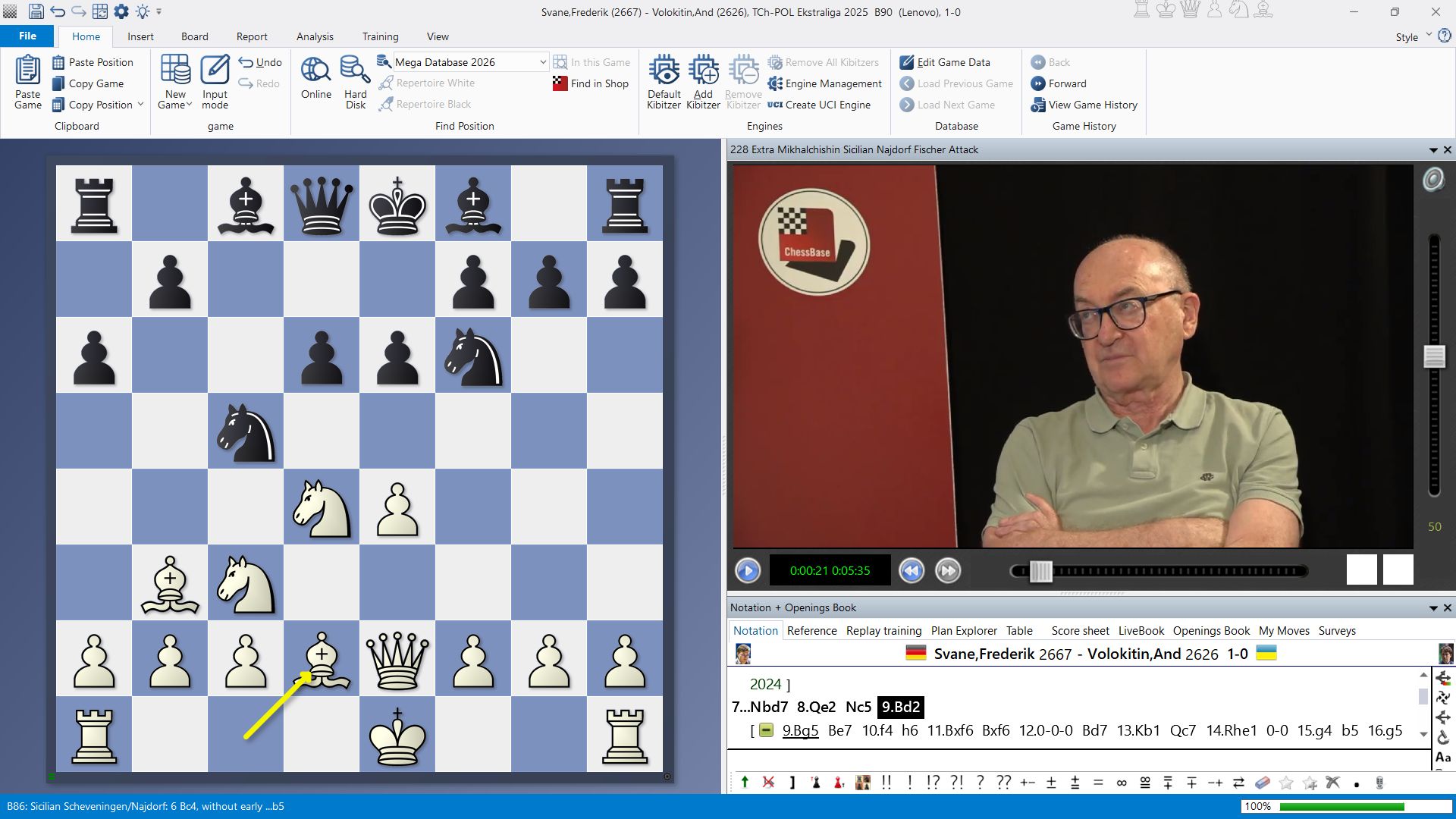
Task: Play the video with the play button
Action: pyautogui.click(x=748, y=570)
